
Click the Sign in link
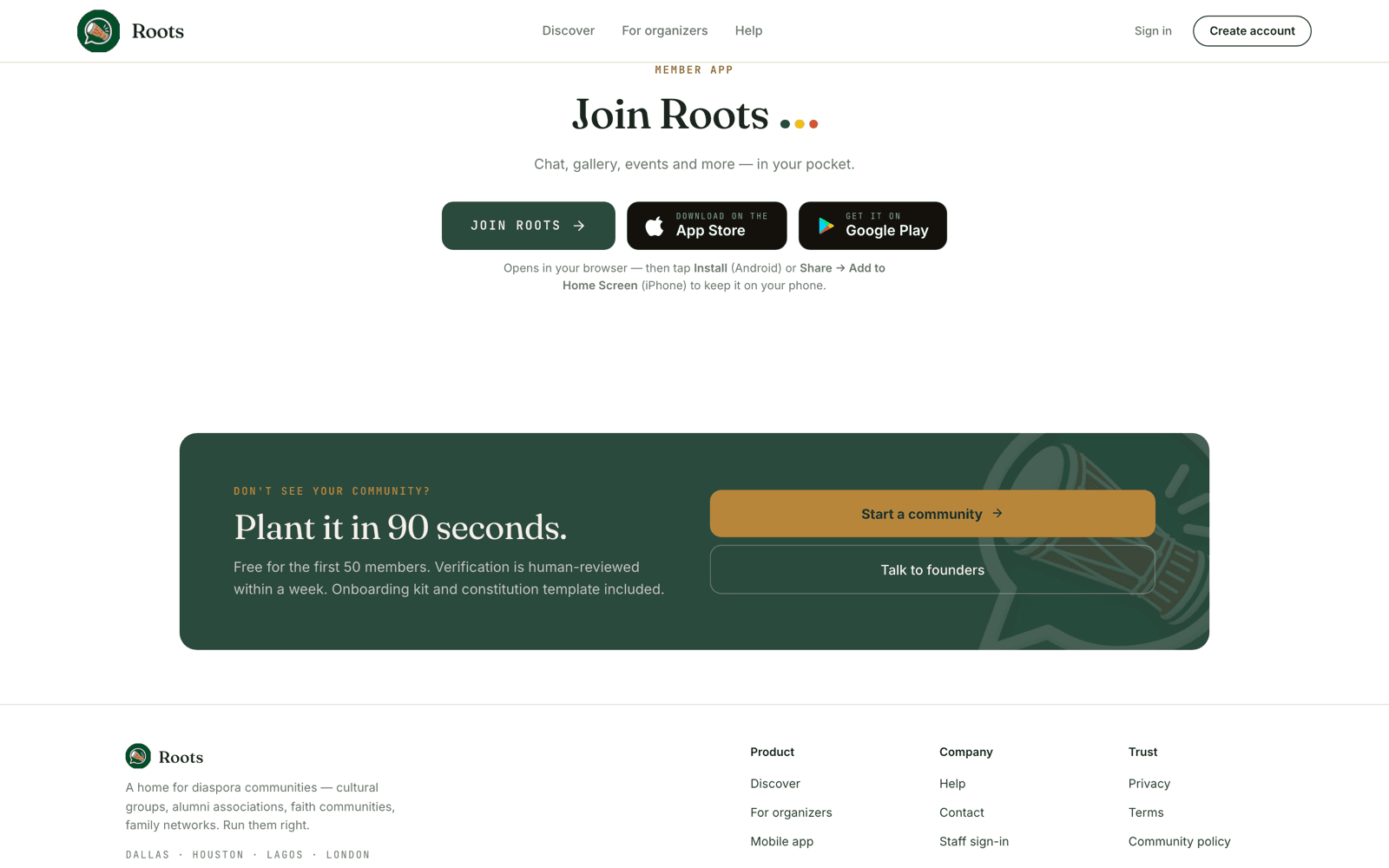(x=1153, y=31)
